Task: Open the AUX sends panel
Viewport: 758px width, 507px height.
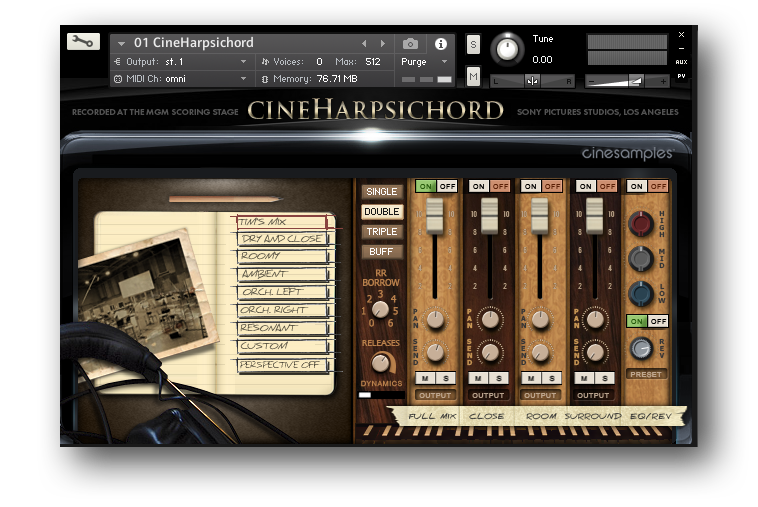Action: pyautogui.click(x=681, y=62)
